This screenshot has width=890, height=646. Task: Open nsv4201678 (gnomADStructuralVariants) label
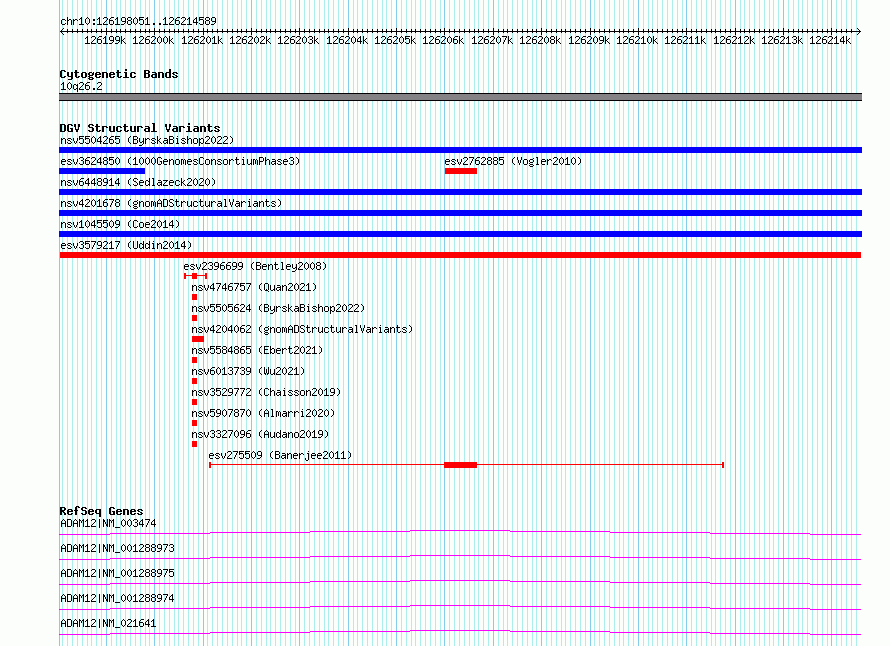point(171,203)
